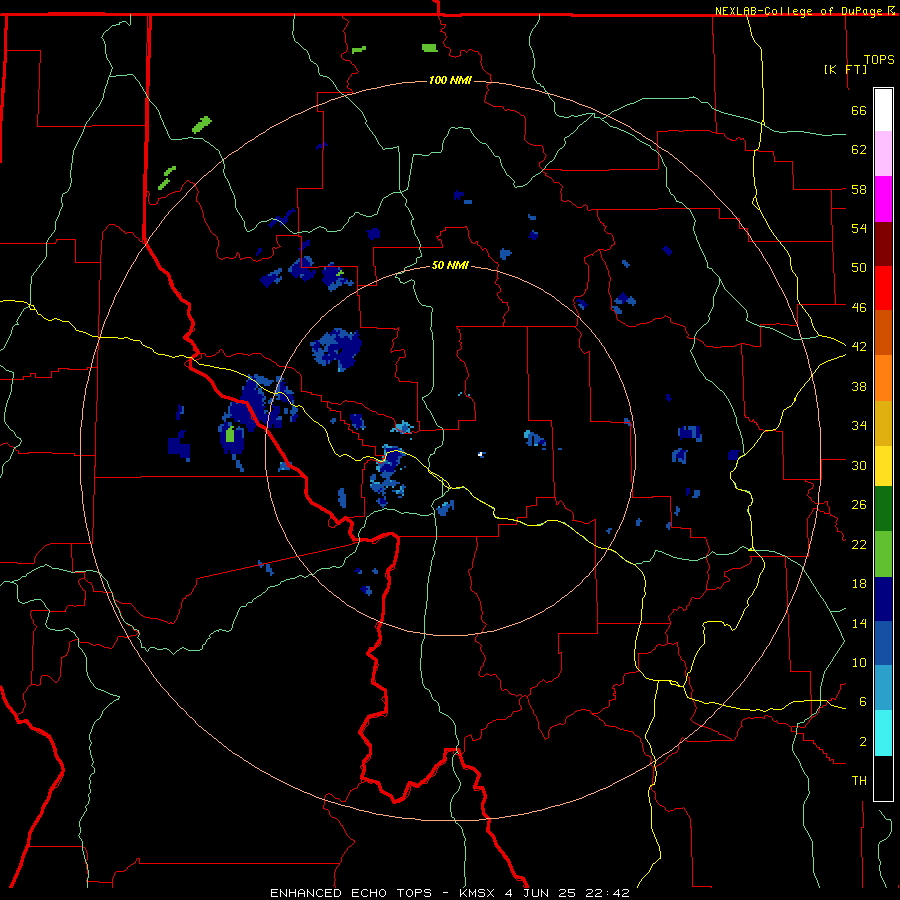
Task: Click the yellow 34 kft legend swatch
Action: (883, 465)
